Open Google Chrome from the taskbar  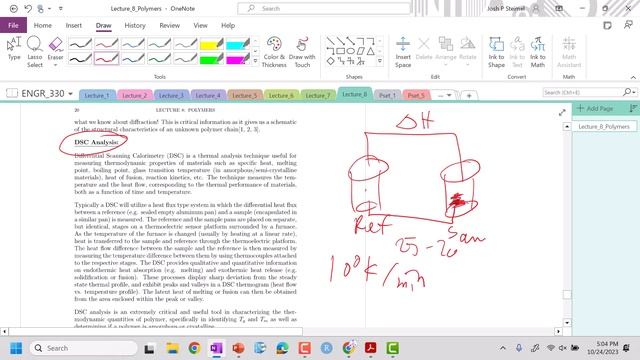tap(194, 348)
